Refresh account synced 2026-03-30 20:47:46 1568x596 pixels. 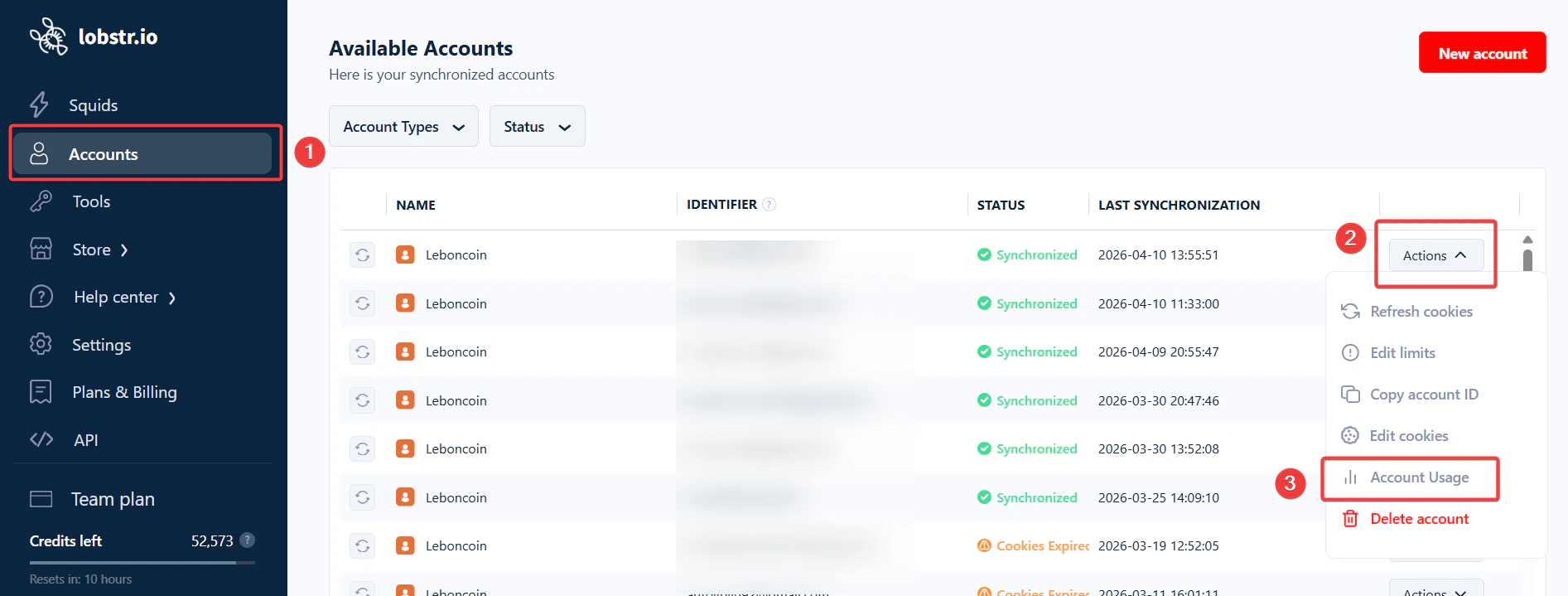[x=363, y=400]
